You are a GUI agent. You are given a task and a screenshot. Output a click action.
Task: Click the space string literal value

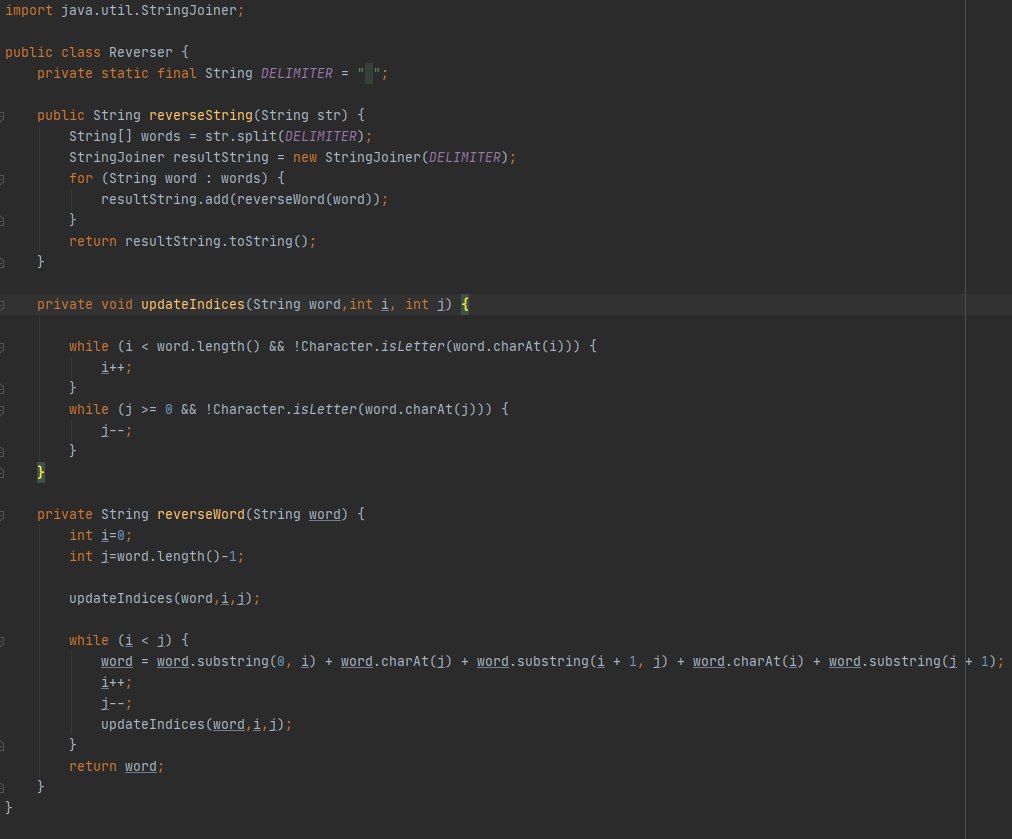click(369, 74)
